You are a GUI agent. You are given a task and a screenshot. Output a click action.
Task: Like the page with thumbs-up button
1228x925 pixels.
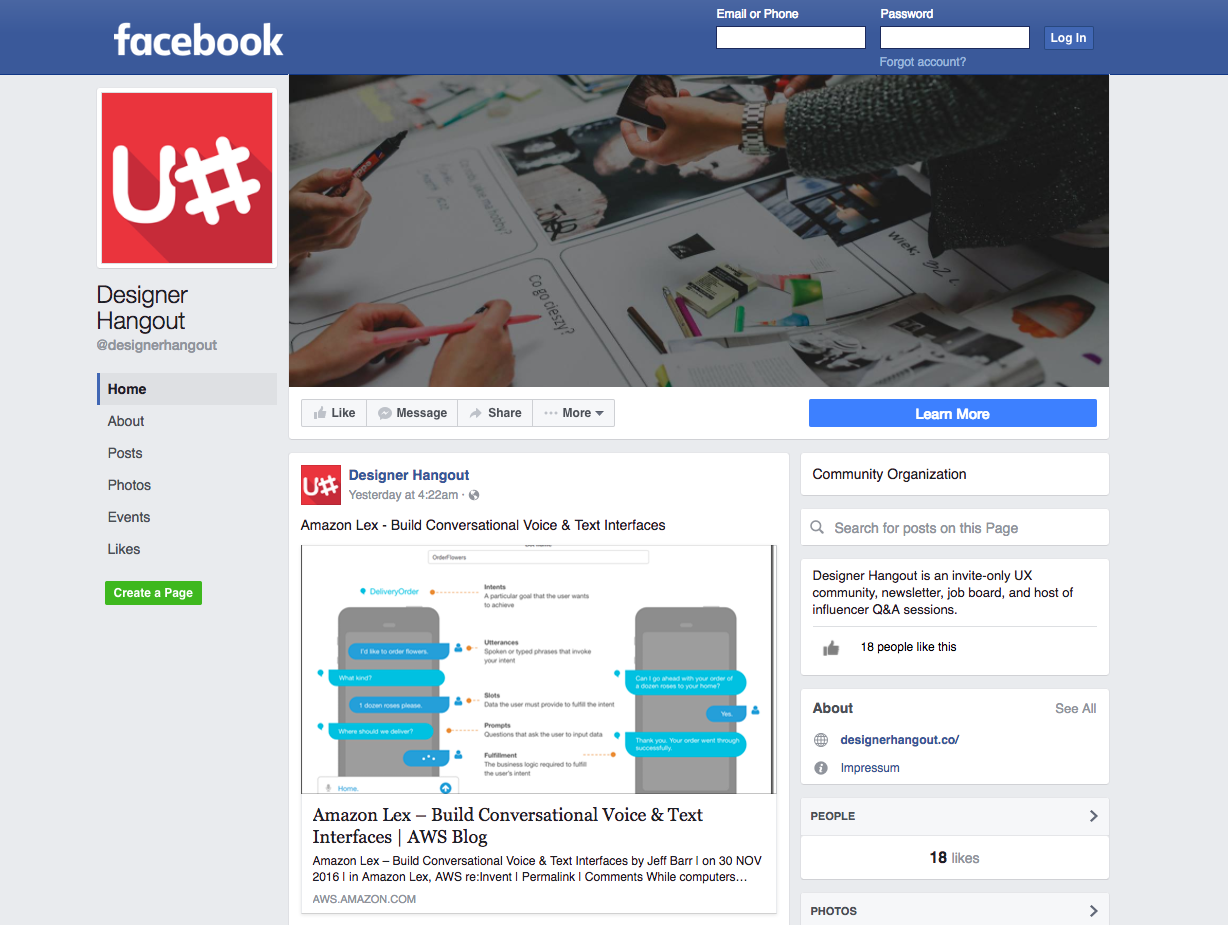334,413
